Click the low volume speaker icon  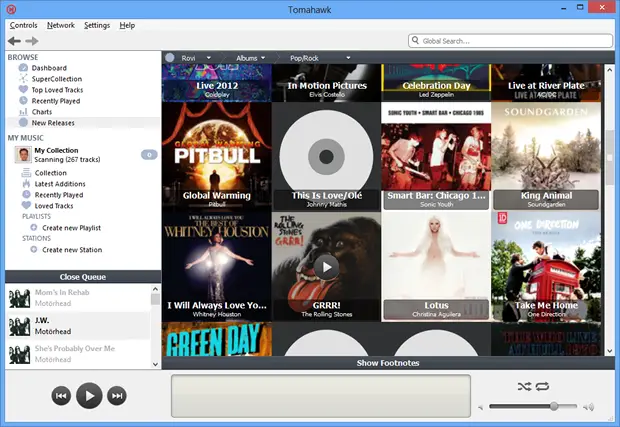pyautogui.click(x=481, y=407)
